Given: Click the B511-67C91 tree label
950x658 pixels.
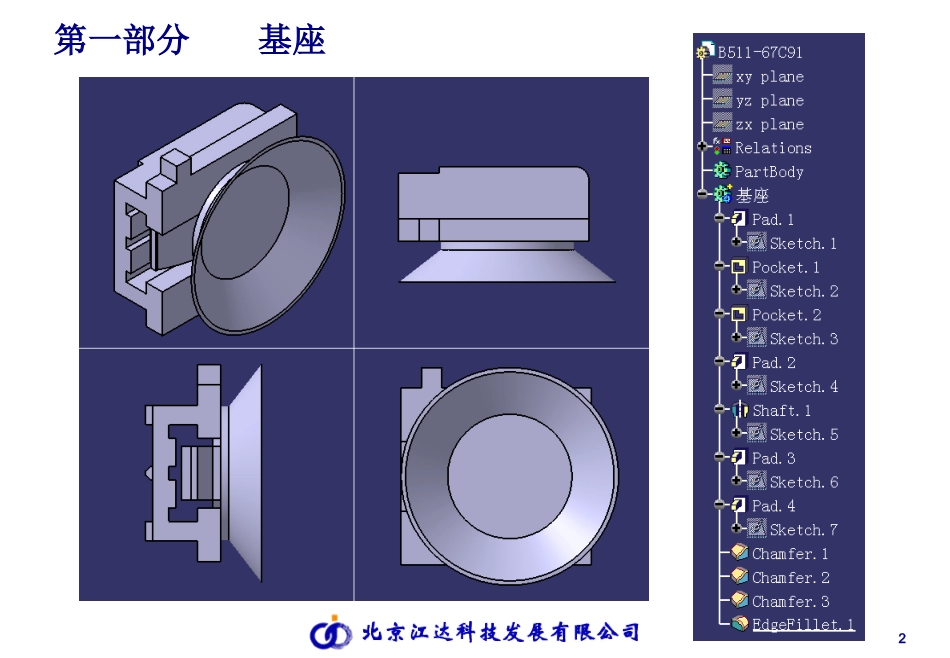Looking at the screenshot, I should click(760, 53).
